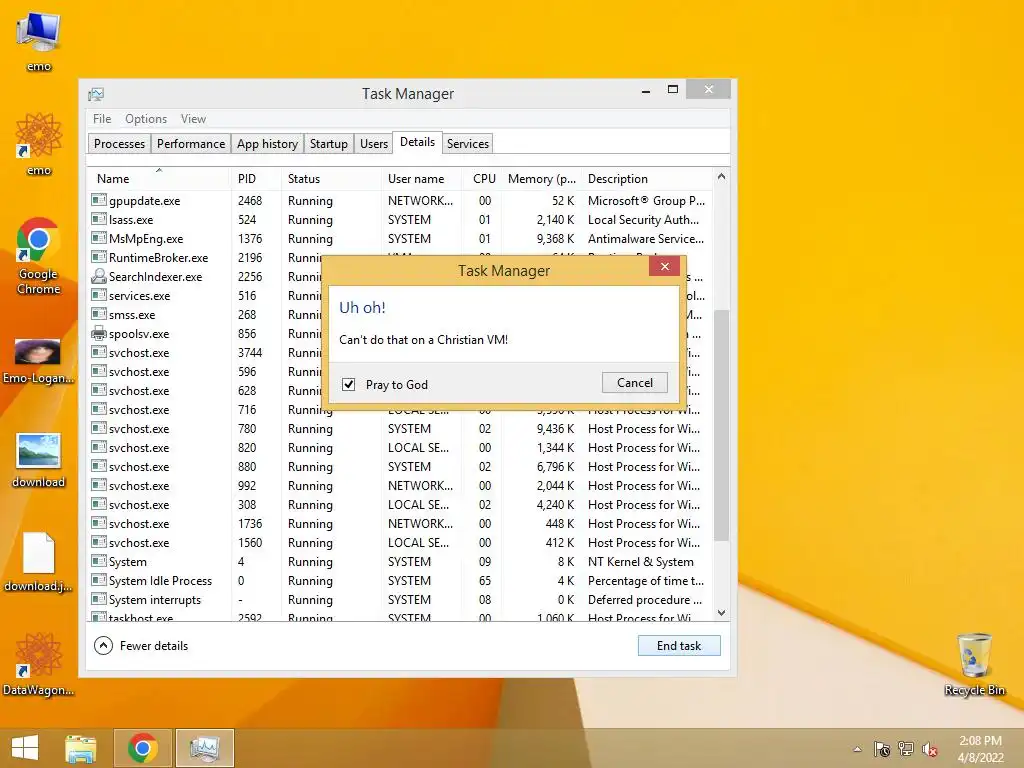Viewport: 1024px width, 768px height.
Task: Sort by the User name column header
Action: tap(422, 178)
